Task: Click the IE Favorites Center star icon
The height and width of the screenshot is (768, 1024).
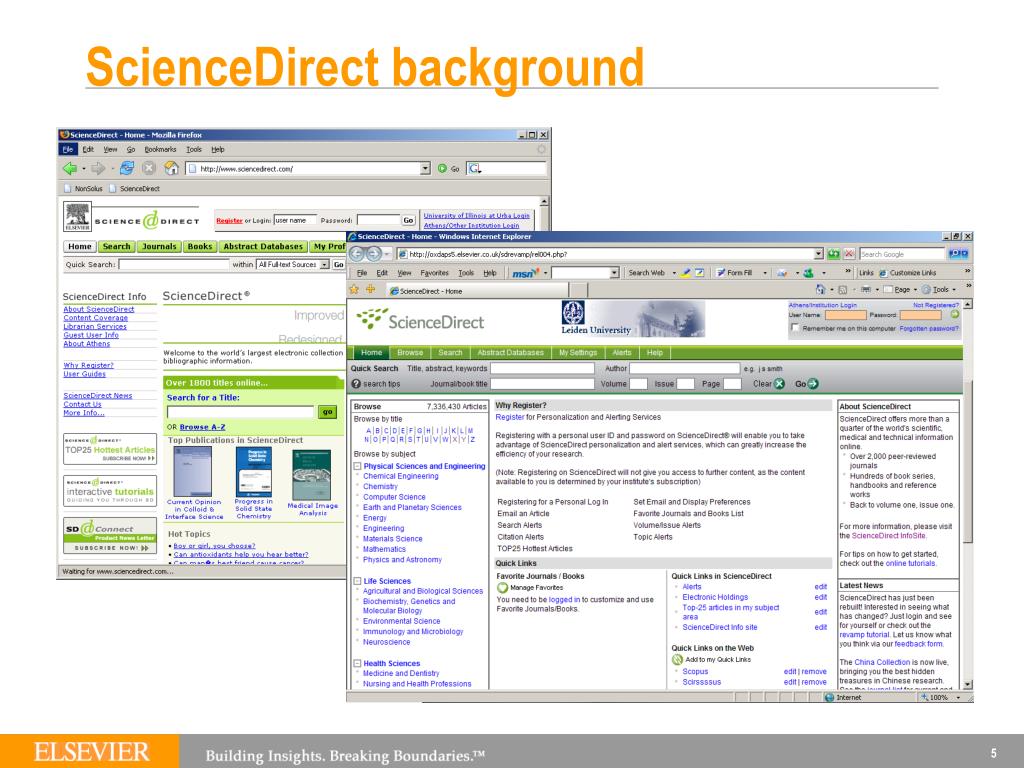Action: 355,289
